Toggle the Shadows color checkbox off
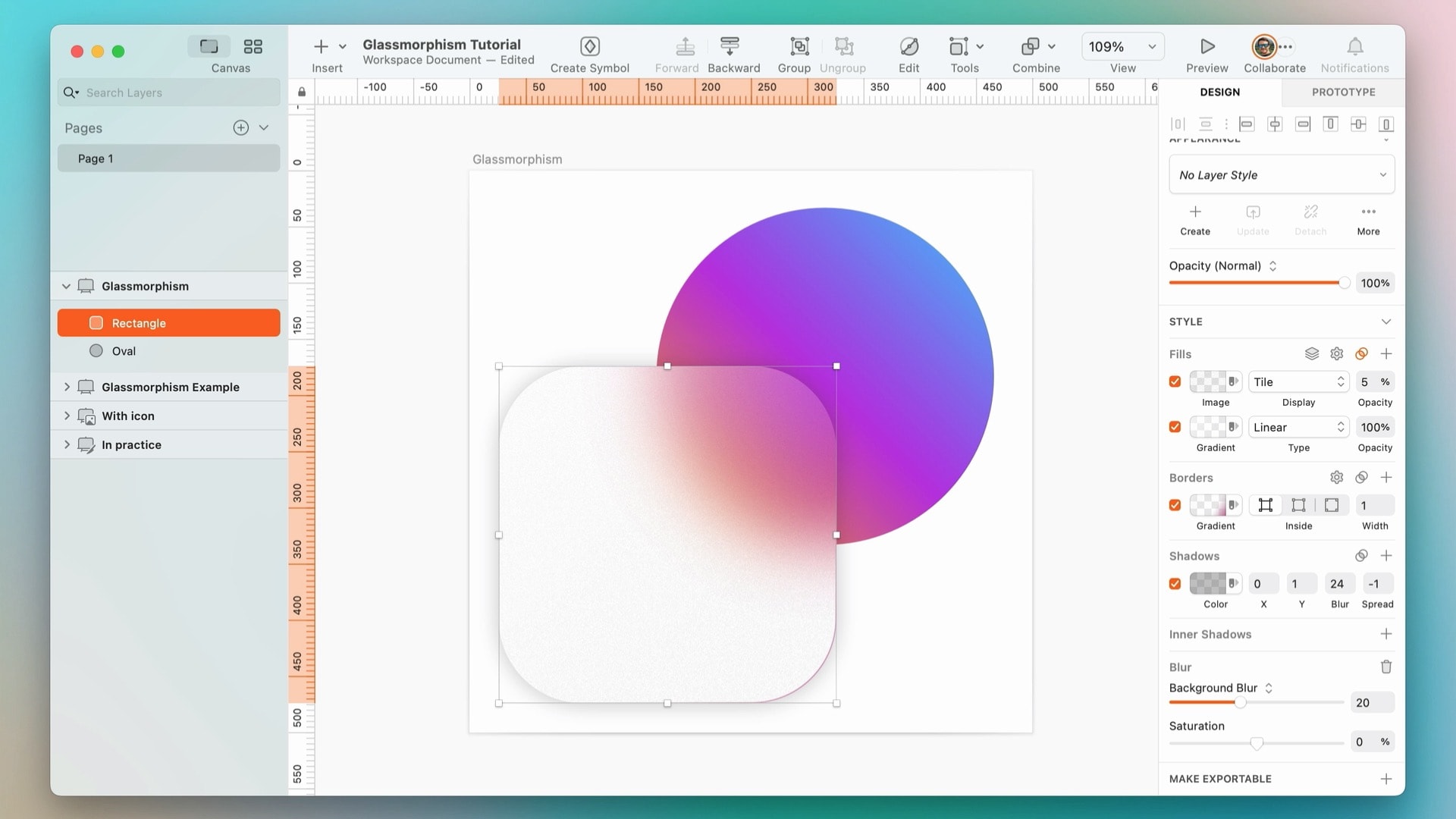Screen dimensions: 1456x819 coord(1175,584)
